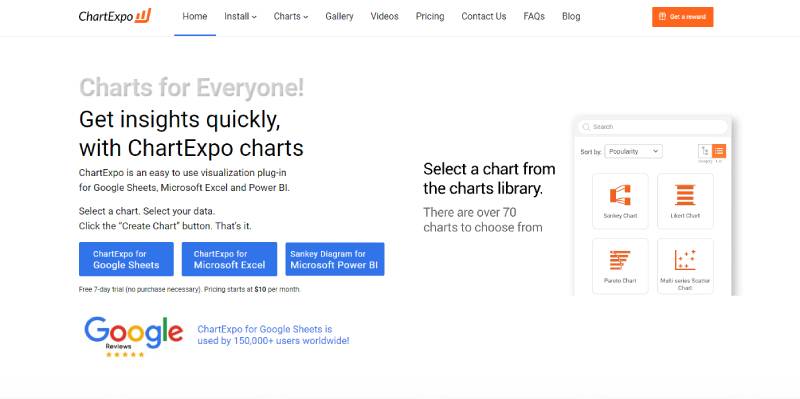Click the Get a reward button
Viewport: 800px width, 399px height.
coord(683,17)
